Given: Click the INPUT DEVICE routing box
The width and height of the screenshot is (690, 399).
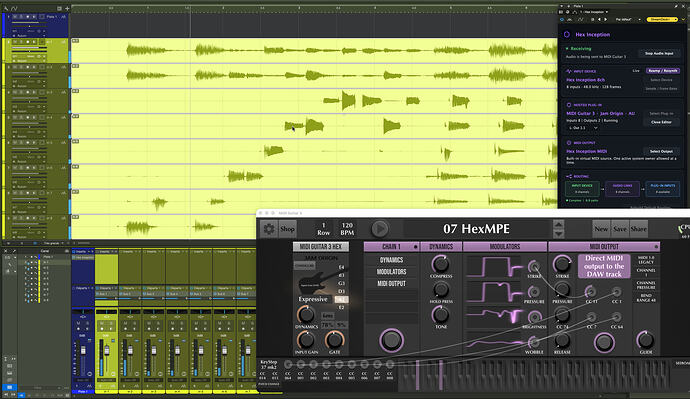Looking at the screenshot, I should [582, 189].
